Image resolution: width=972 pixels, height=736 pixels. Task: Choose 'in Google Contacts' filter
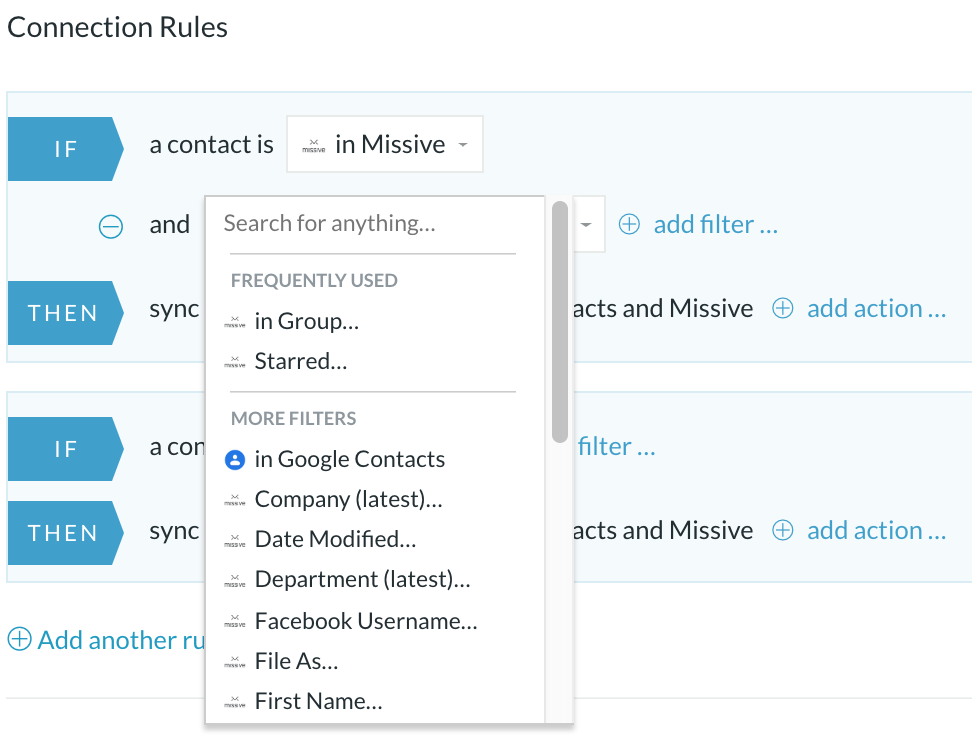[349, 459]
